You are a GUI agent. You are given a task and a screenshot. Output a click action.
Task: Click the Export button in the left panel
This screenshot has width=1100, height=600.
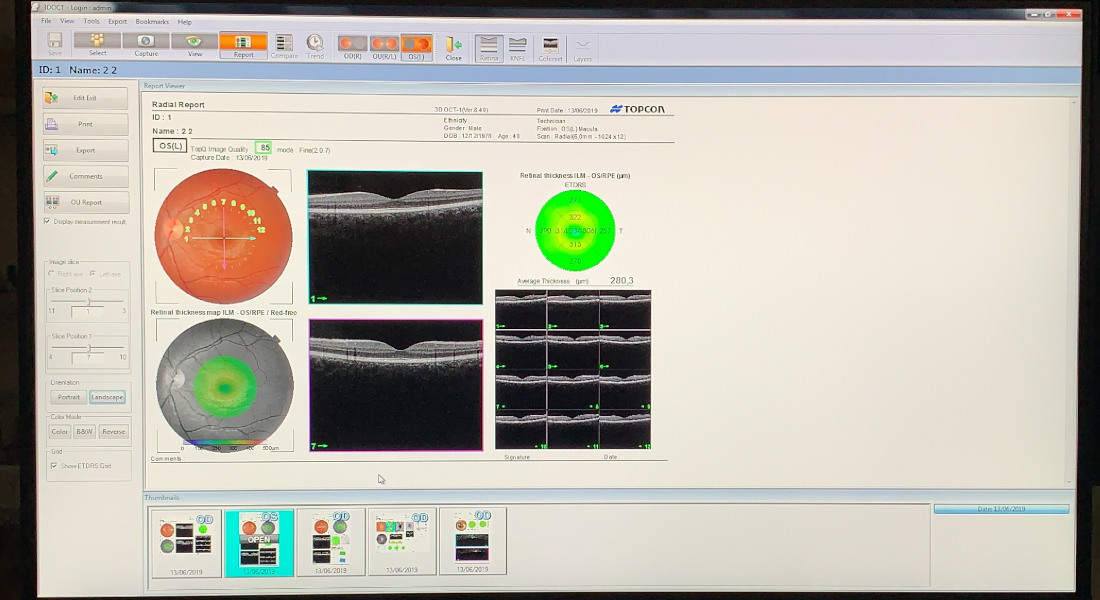coord(86,150)
